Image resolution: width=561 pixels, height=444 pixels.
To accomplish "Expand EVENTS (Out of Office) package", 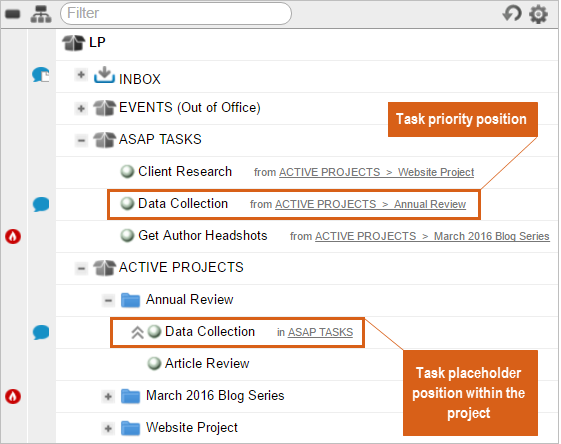I will click(x=81, y=108).
